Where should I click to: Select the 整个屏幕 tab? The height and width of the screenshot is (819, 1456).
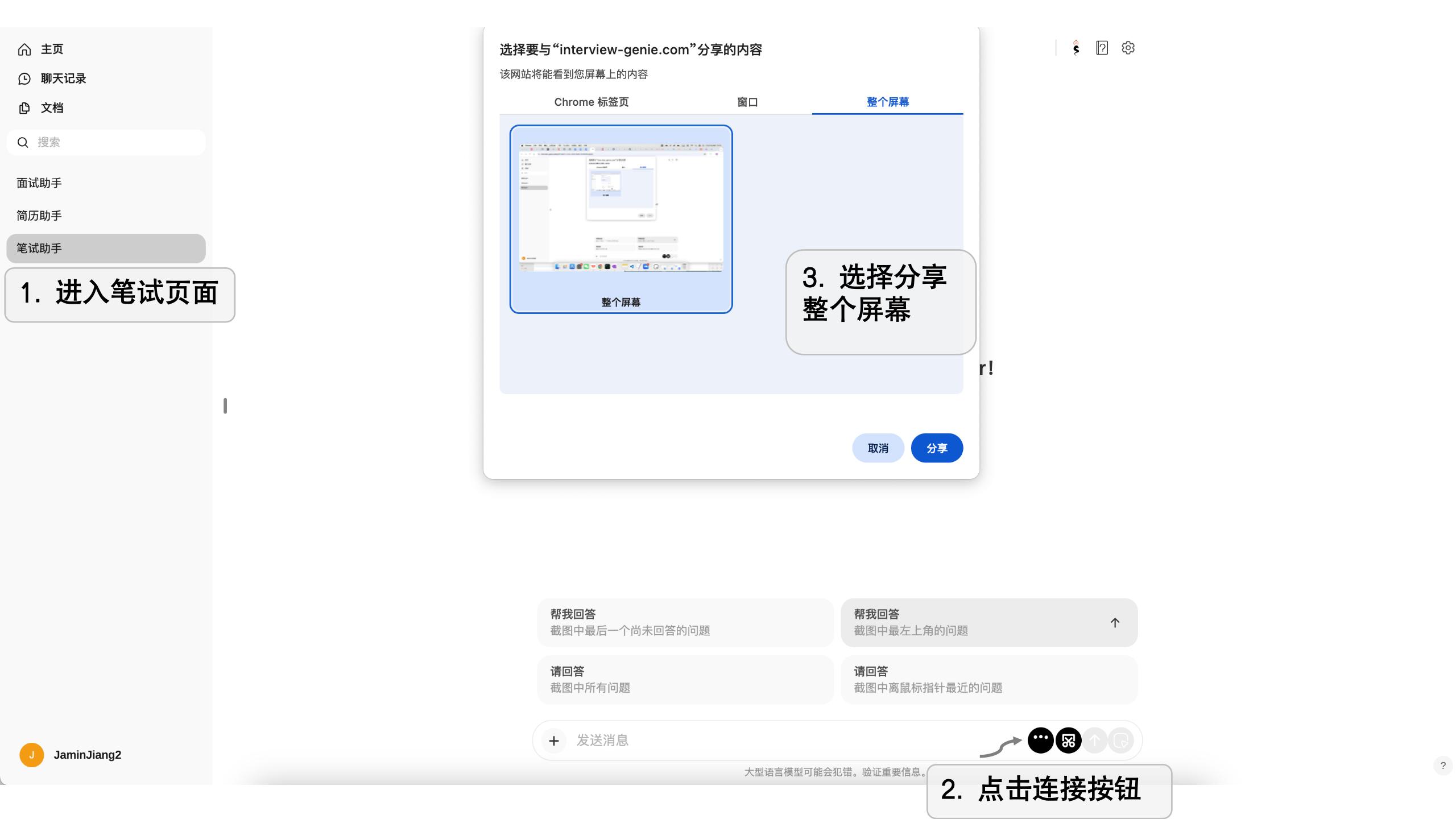pos(887,102)
